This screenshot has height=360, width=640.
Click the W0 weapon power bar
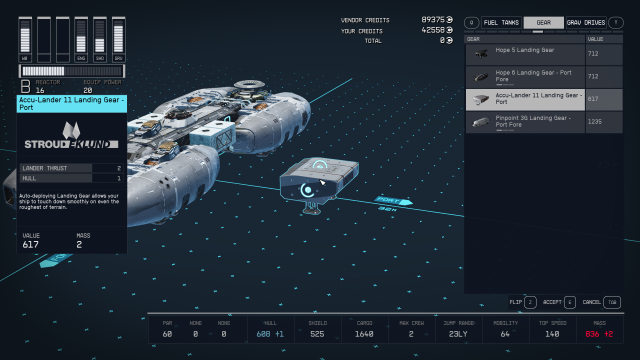25,39
